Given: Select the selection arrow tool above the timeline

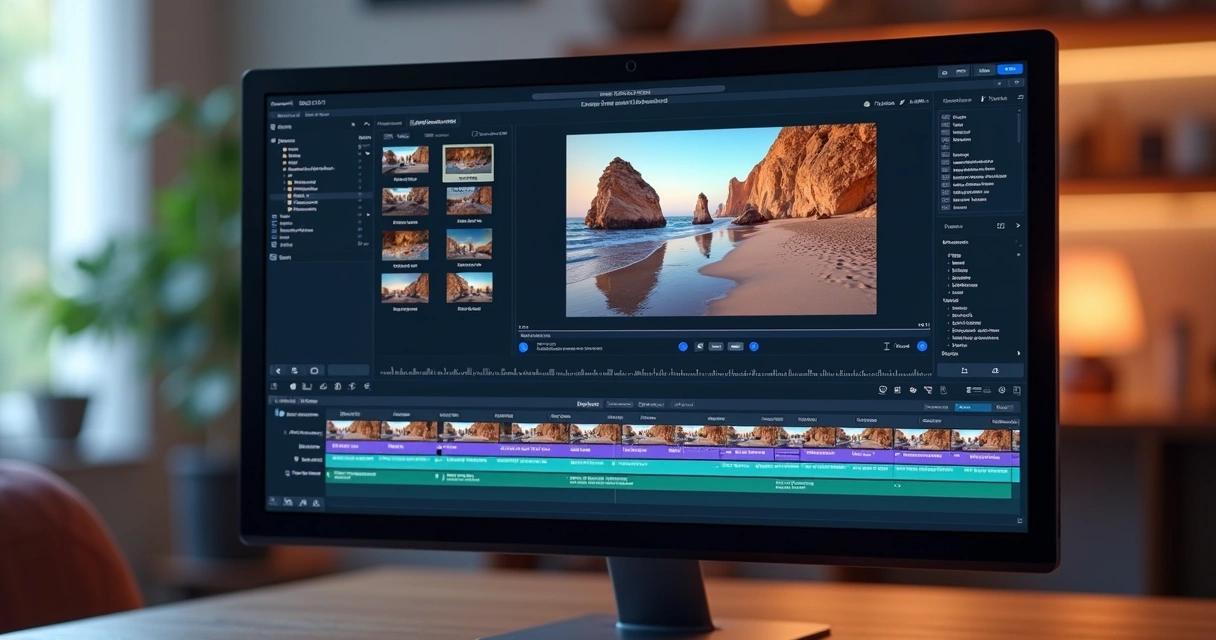Looking at the screenshot, I should point(278,370).
